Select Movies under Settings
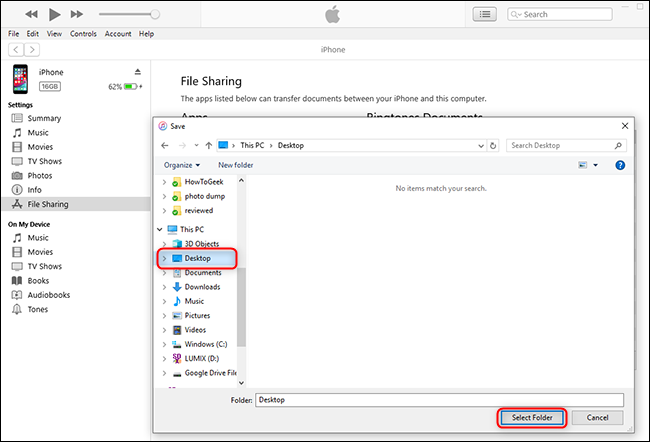 tap(40, 147)
